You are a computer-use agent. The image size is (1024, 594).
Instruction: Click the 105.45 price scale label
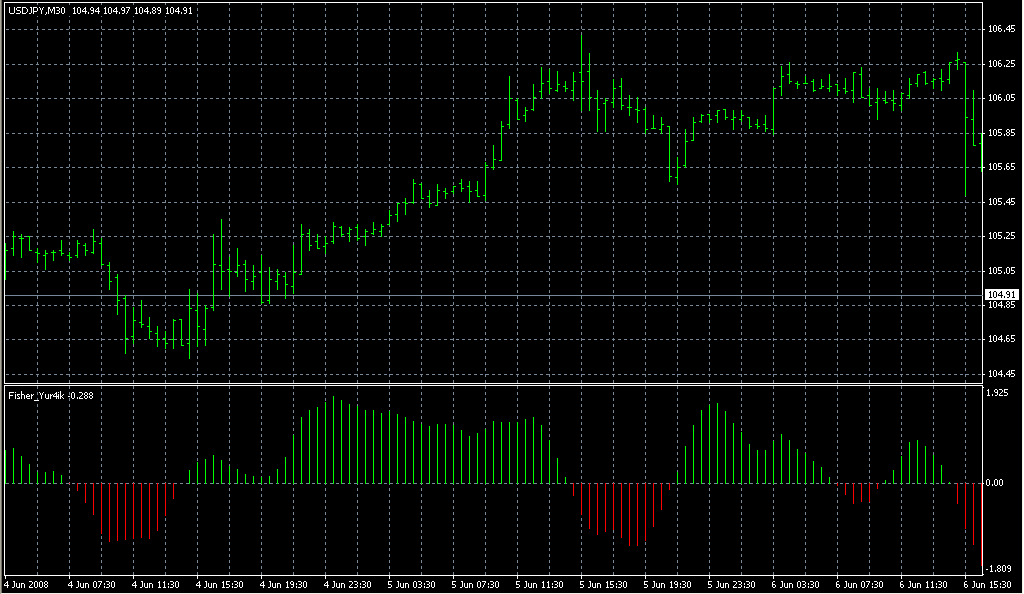tap(1002, 202)
